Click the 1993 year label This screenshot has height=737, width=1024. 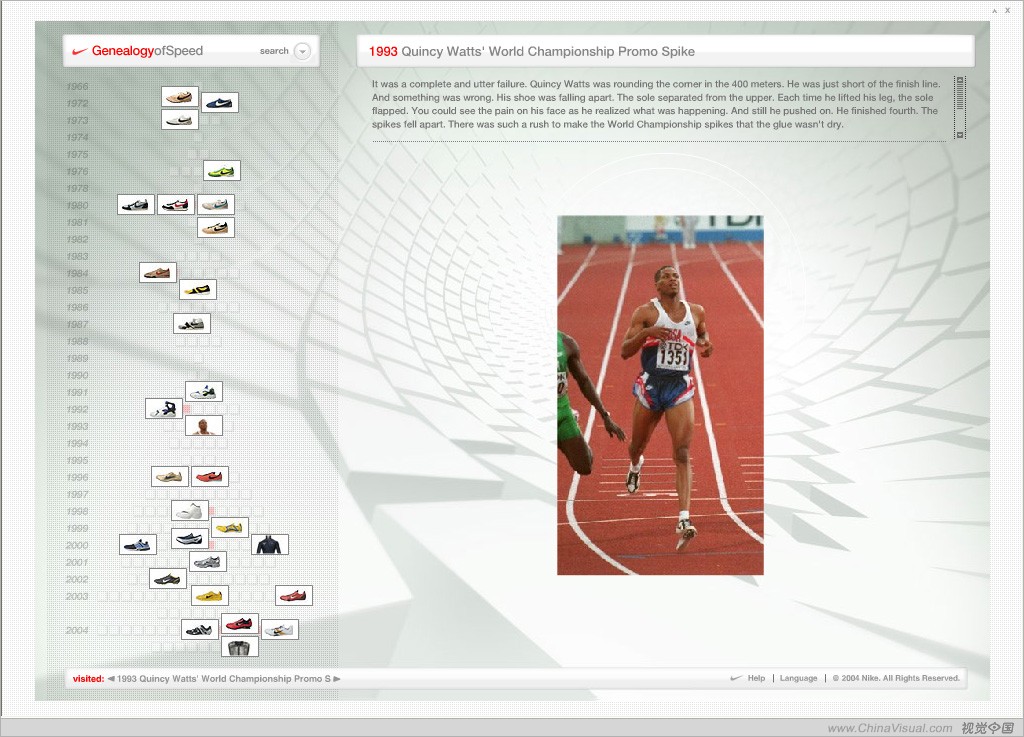tap(77, 426)
